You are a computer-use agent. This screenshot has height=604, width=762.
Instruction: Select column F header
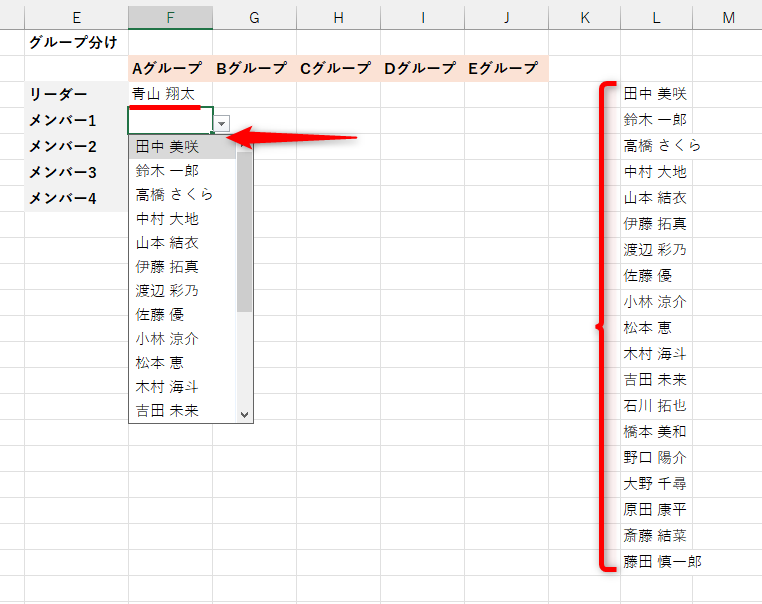tap(170, 17)
